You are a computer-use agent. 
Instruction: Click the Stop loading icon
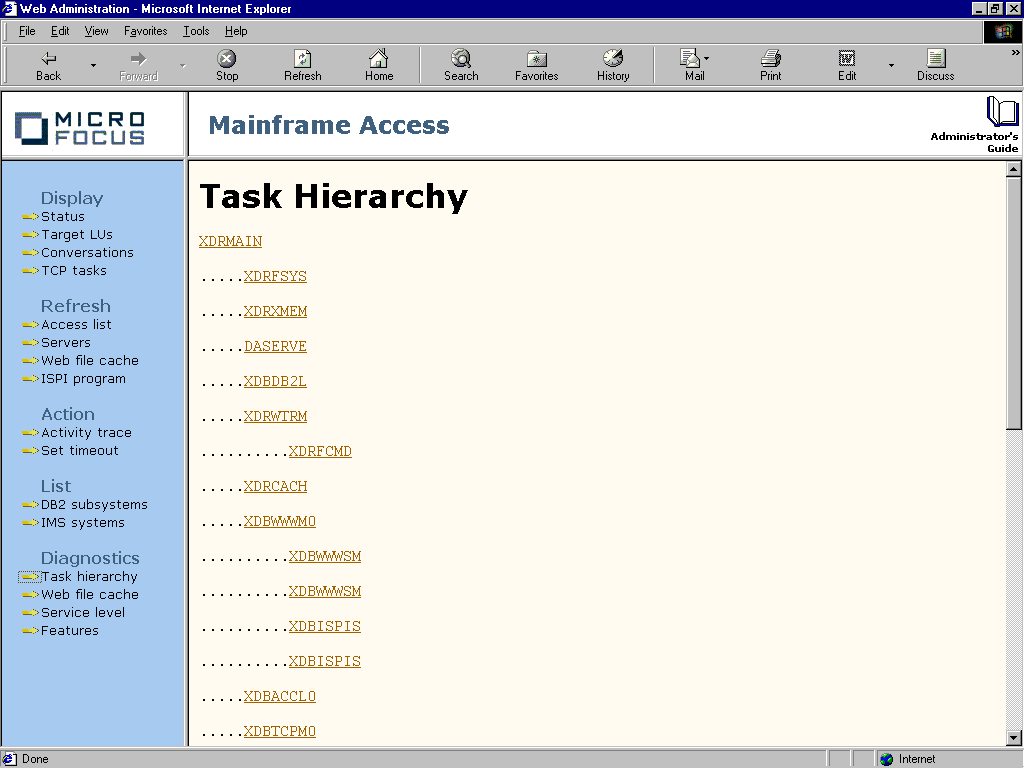[226, 63]
